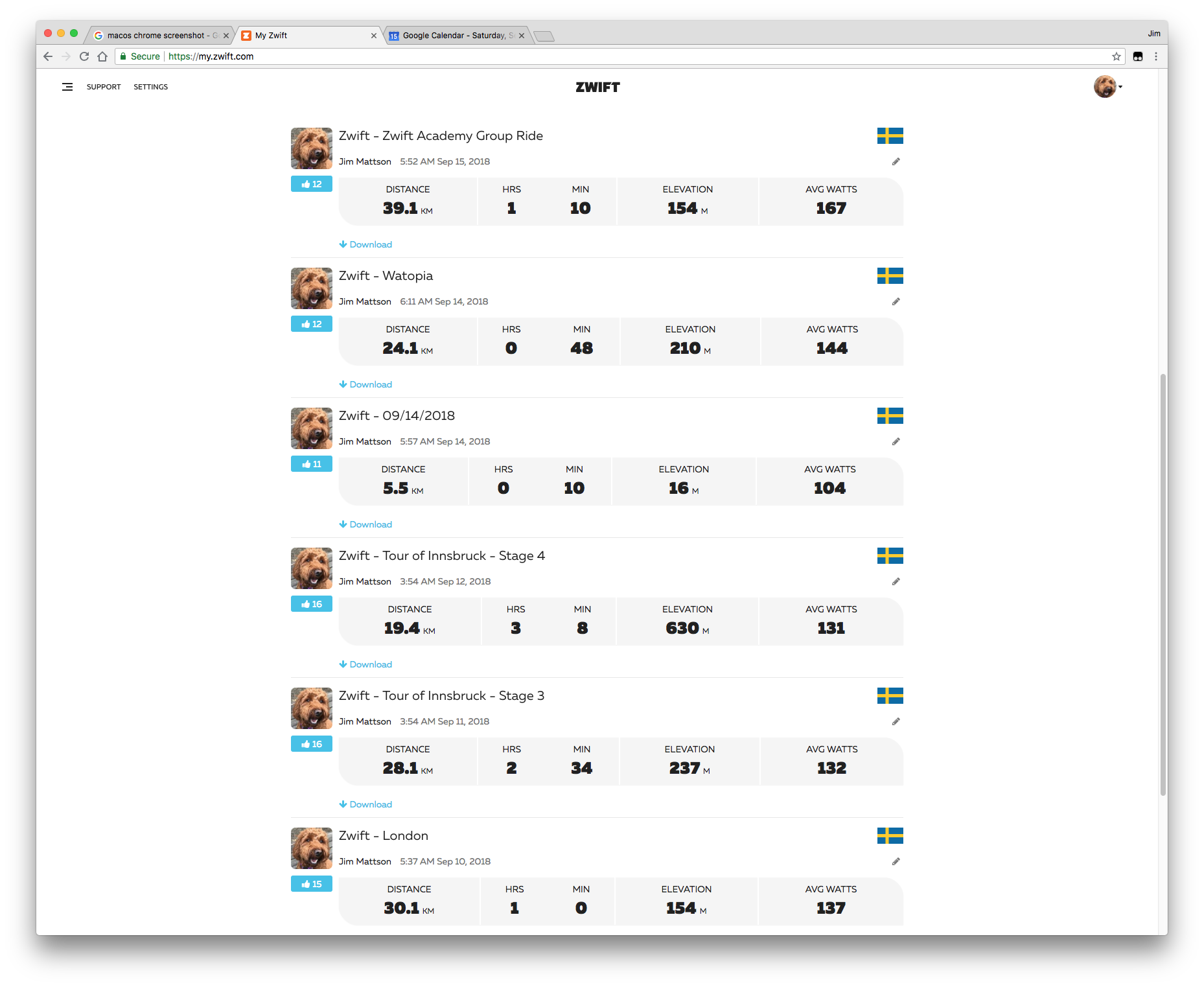
Task: Go to browser home page
Action: coord(102,56)
